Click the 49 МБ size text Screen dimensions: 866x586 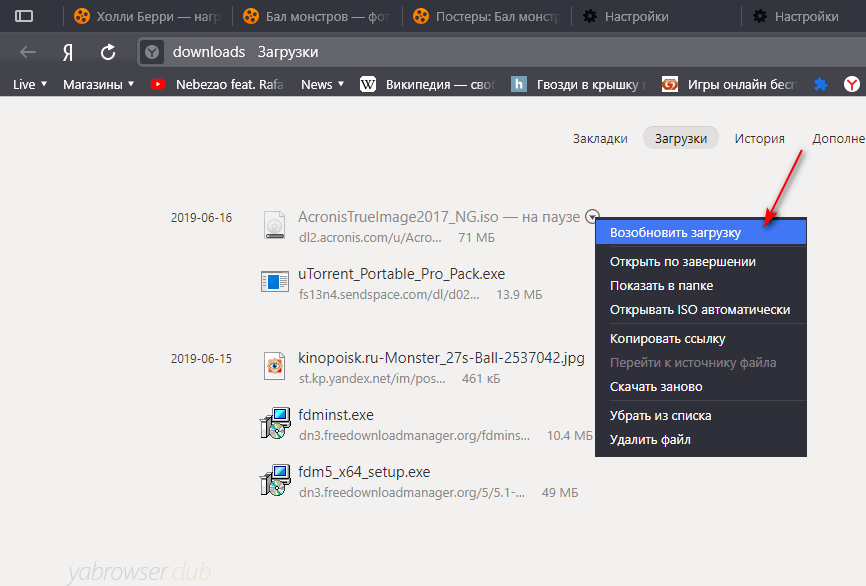tap(560, 493)
